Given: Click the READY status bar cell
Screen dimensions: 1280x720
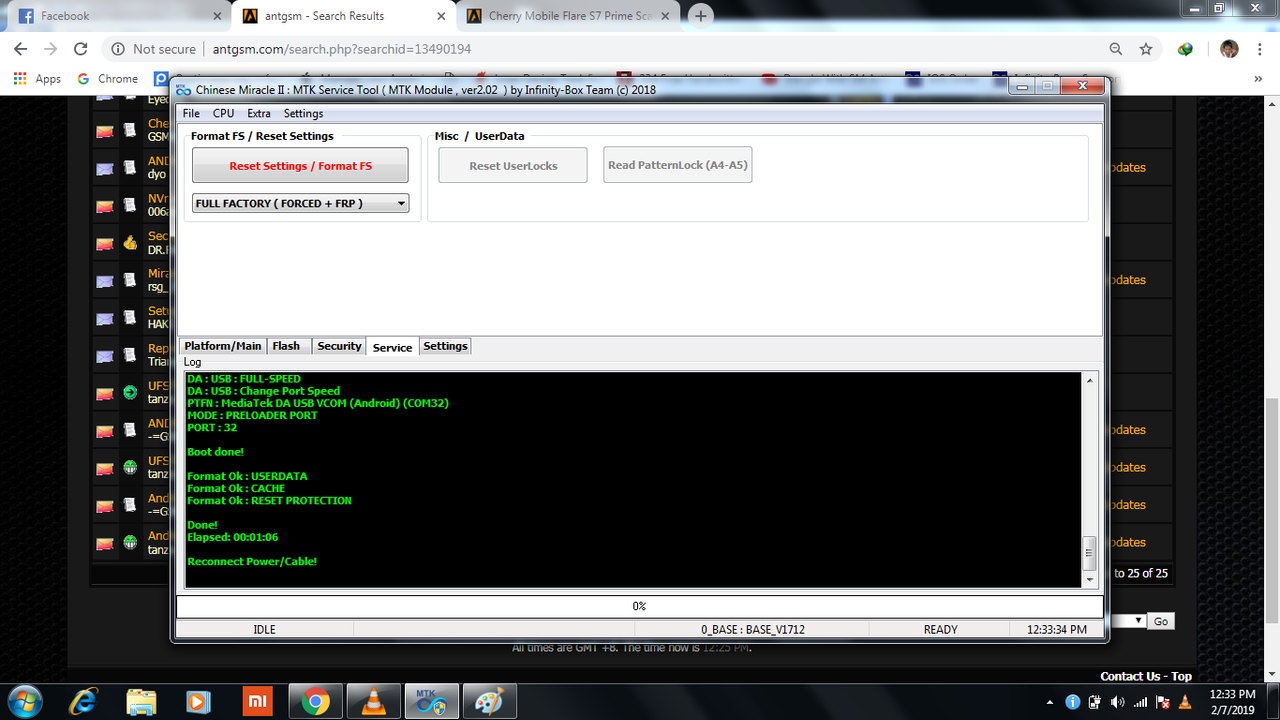Looking at the screenshot, I should coord(940,630).
